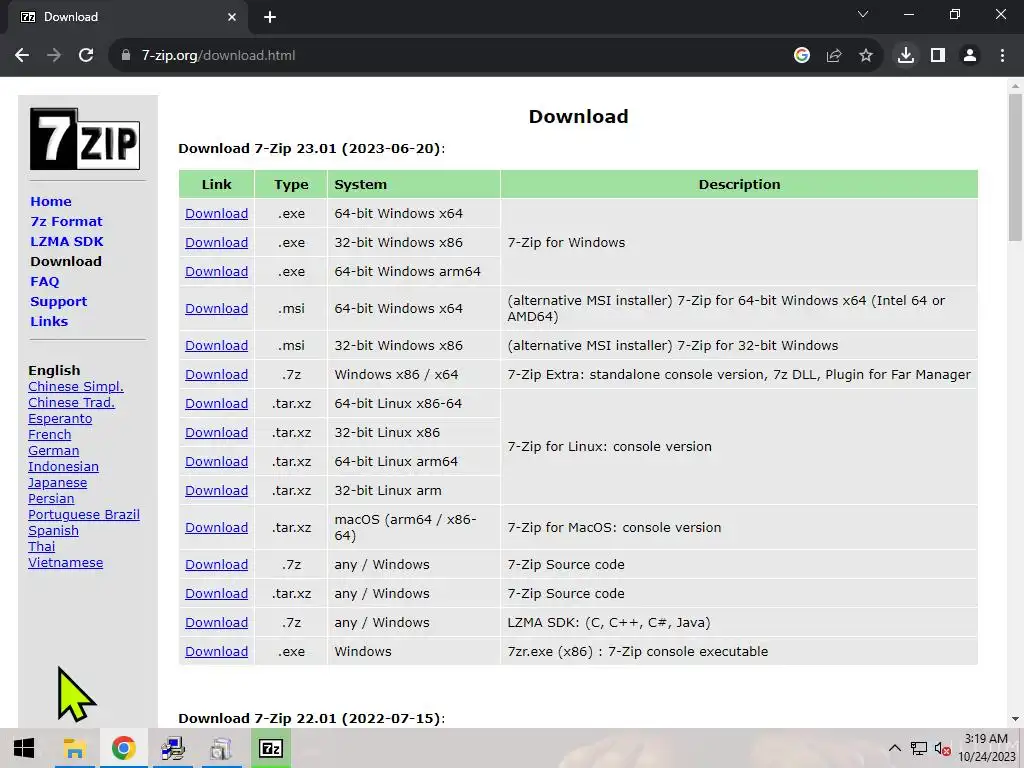Switch language to Vietnamese
The height and width of the screenshot is (768, 1024).
[x=65, y=563]
